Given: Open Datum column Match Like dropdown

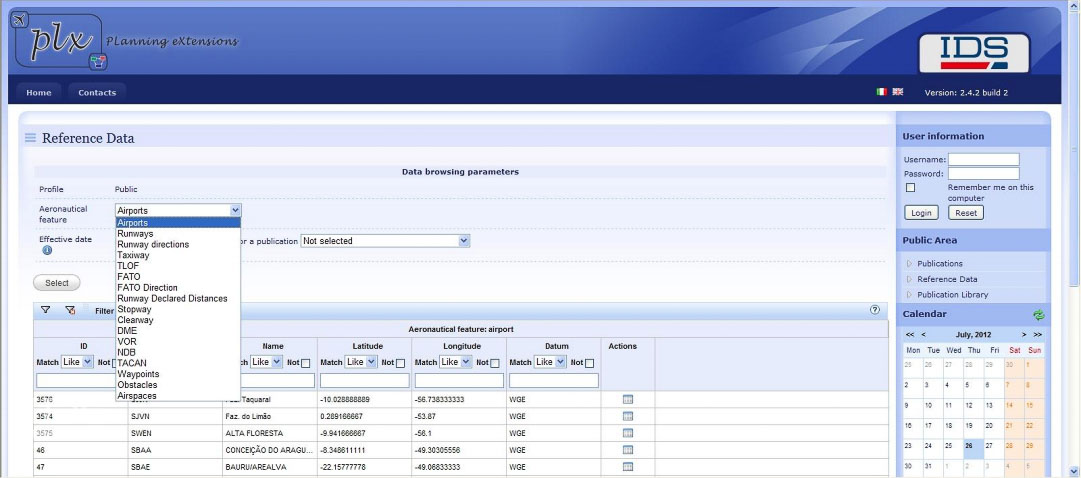Looking at the screenshot, I should point(550,361).
